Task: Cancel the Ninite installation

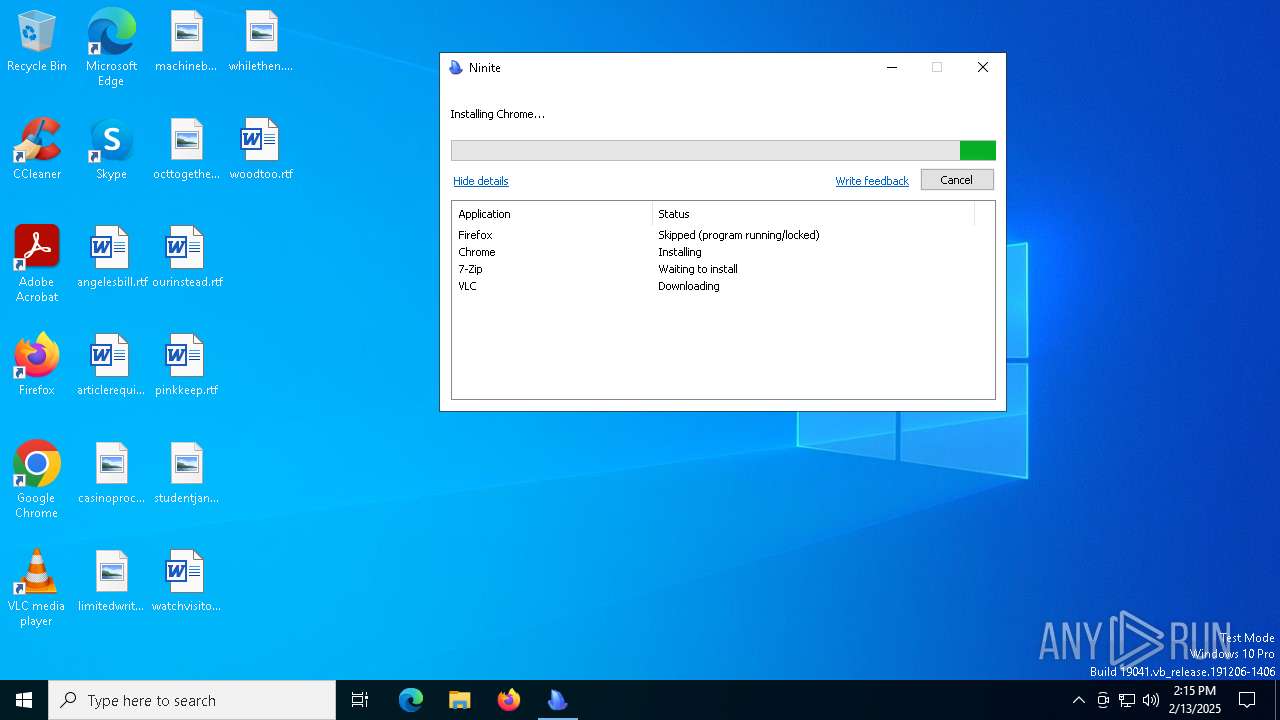Action: tap(957, 180)
